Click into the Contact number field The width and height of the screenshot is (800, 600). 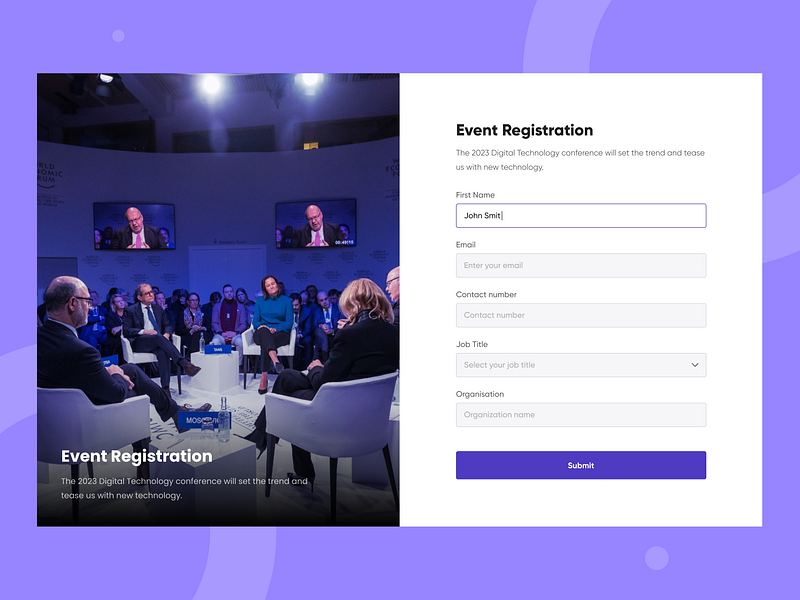[x=580, y=315]
